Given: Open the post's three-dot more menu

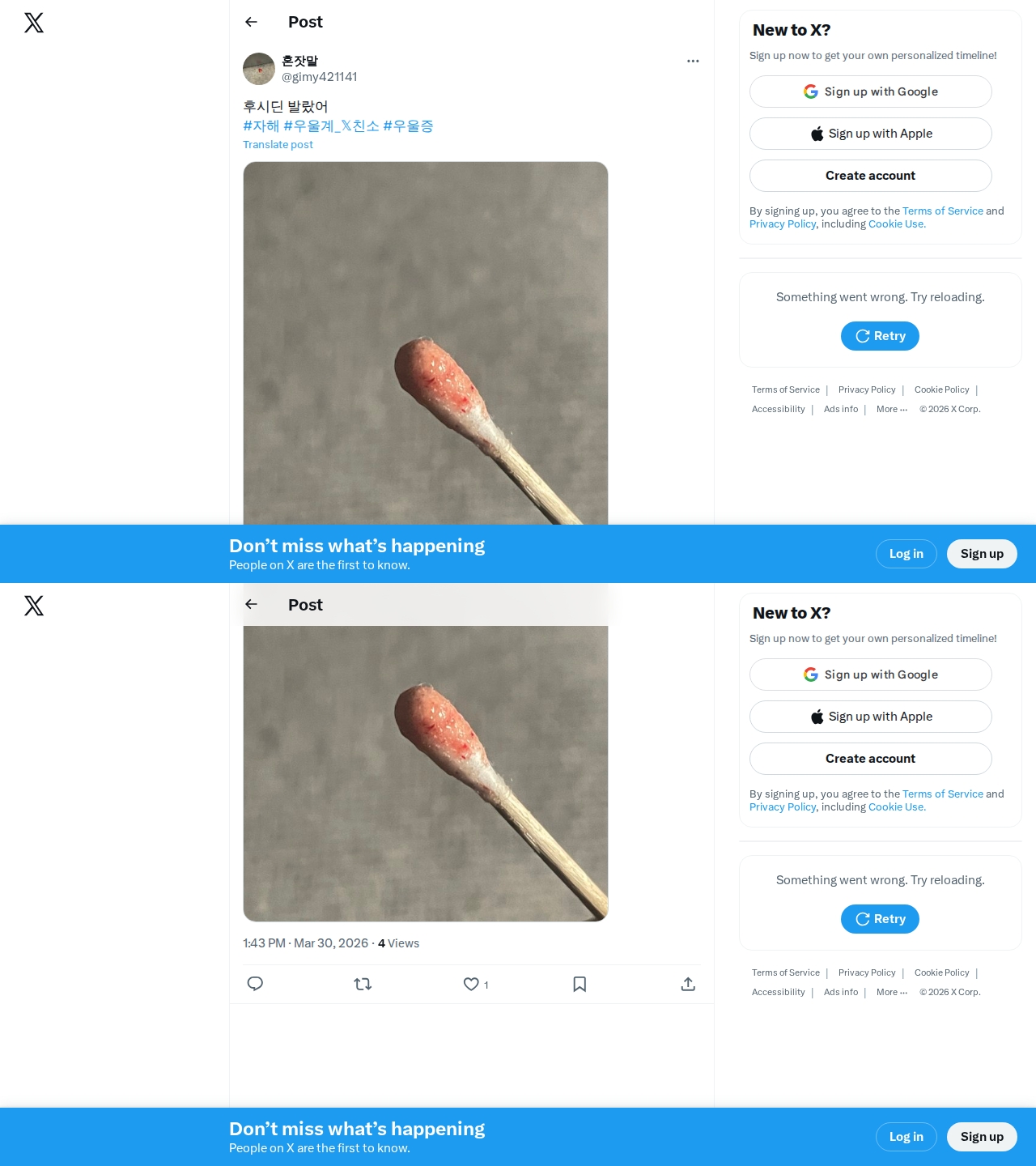Looking at the screenshot, I should click(693, 61).
